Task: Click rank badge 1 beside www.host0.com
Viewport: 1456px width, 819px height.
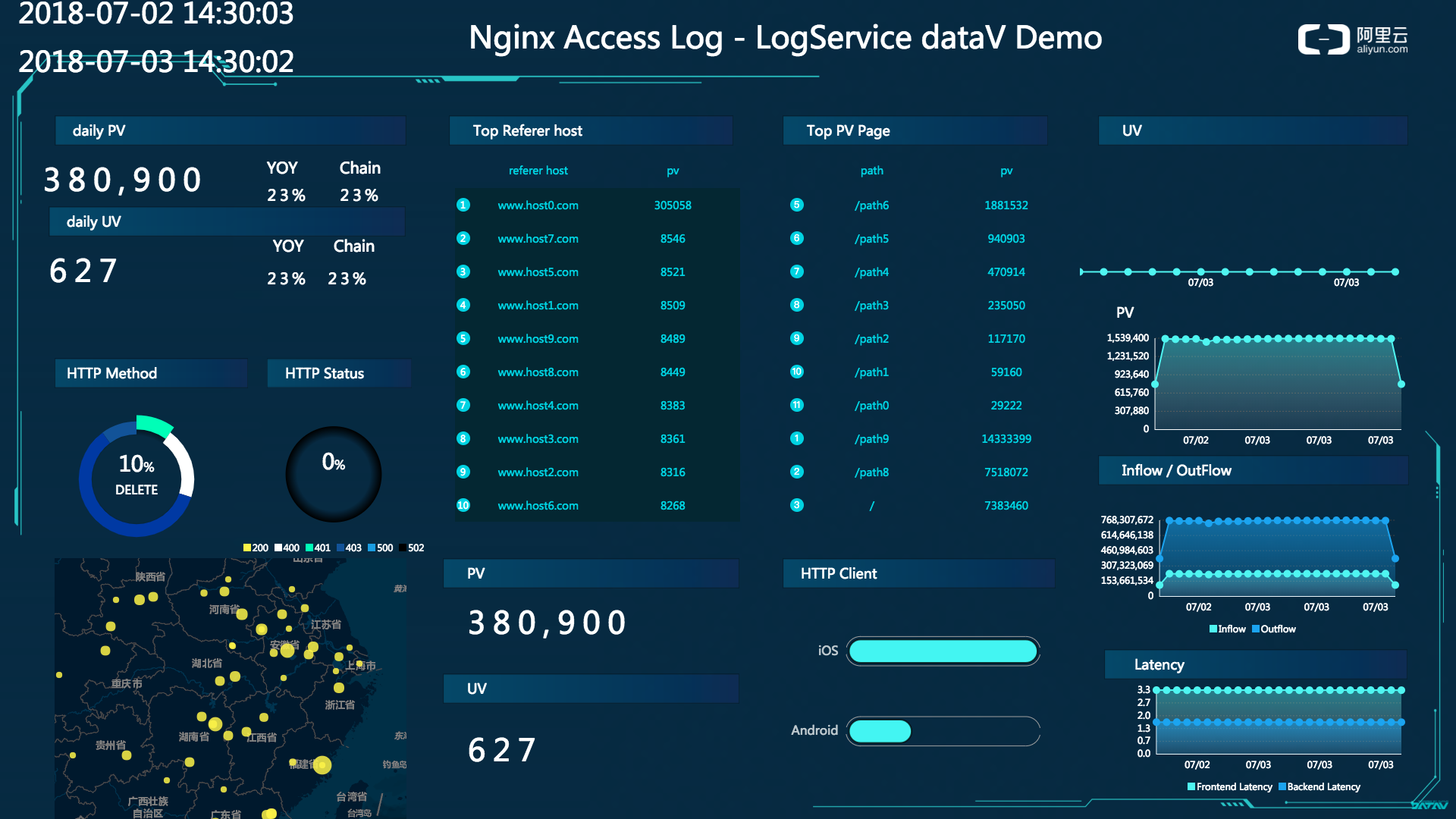Action: tap(463, 205)
